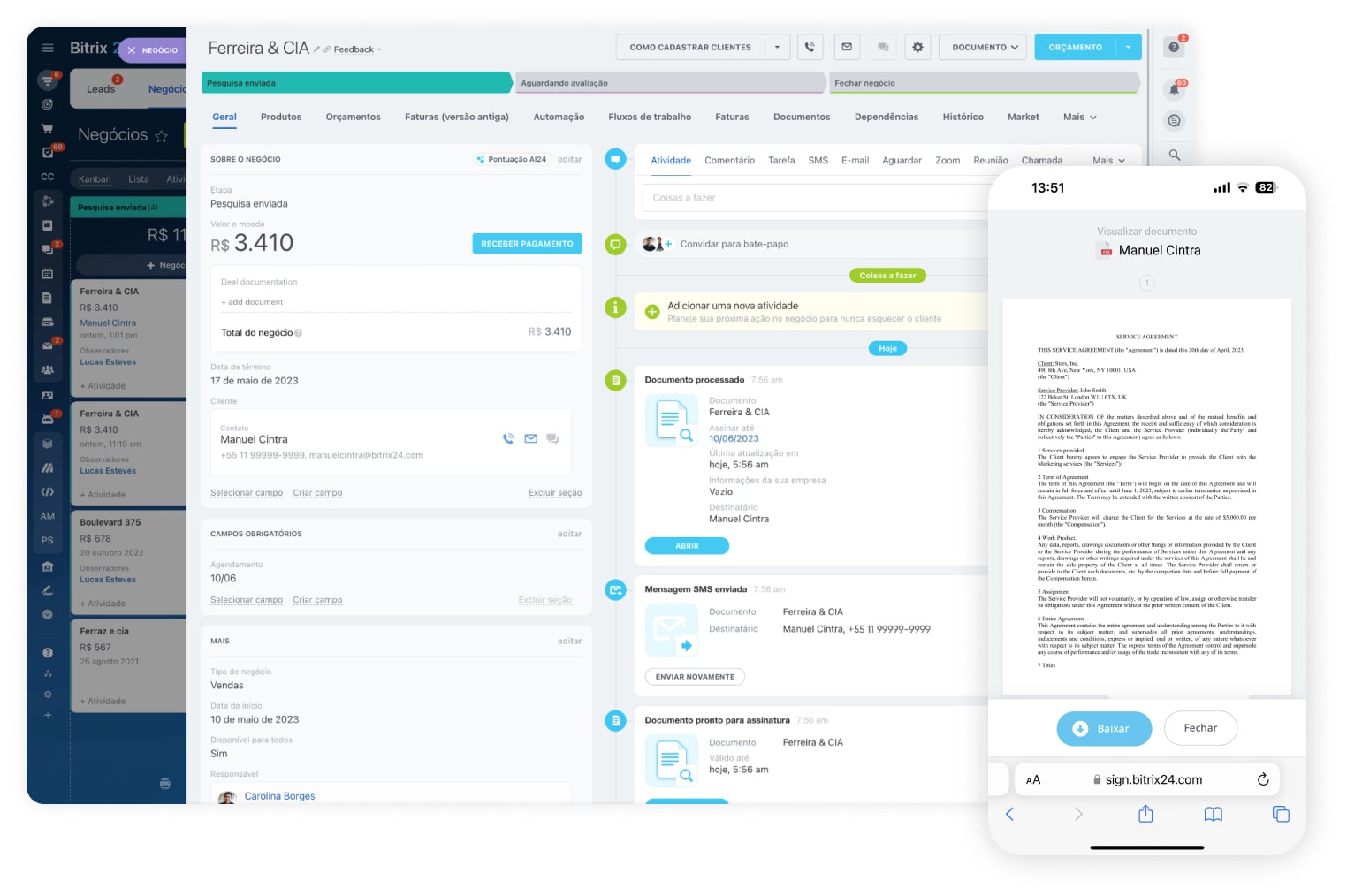
Task: Open the help question mark icon
Action: click(1174, 47)
